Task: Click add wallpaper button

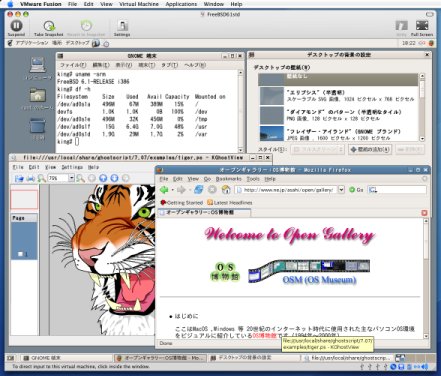Action: pyautogui.click(x=370, y=149)
